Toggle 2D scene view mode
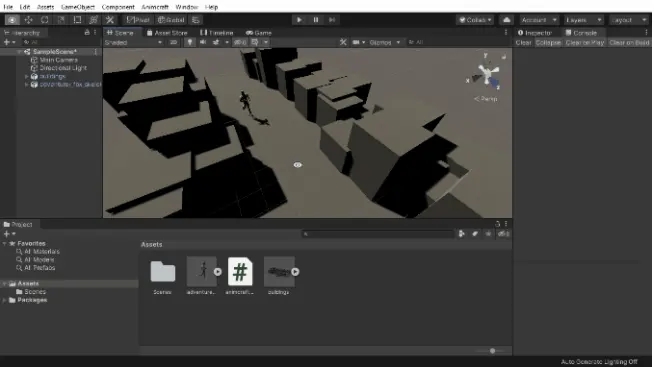 point(174,42)
